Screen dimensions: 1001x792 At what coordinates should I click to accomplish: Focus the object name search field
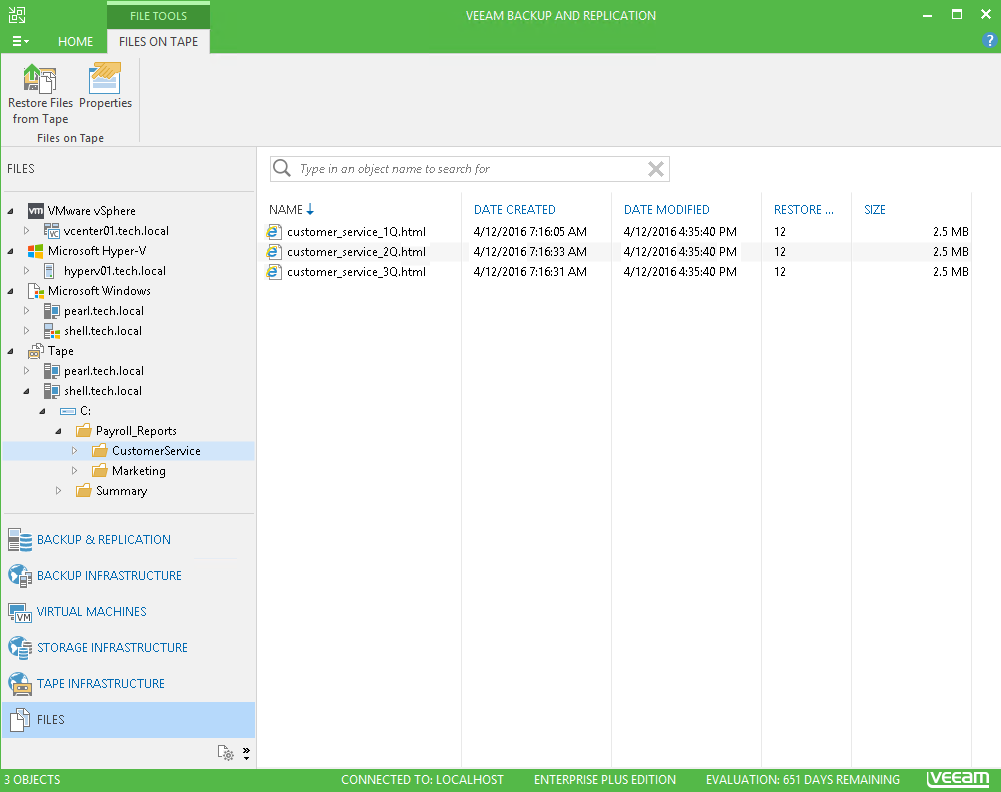(x=469, y=169)
